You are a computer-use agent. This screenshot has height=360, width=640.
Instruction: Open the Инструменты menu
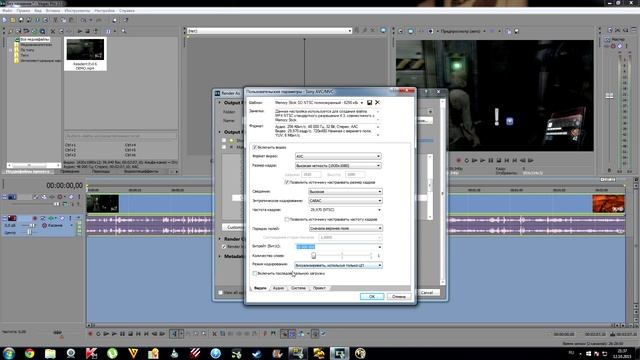click(78, 11)
